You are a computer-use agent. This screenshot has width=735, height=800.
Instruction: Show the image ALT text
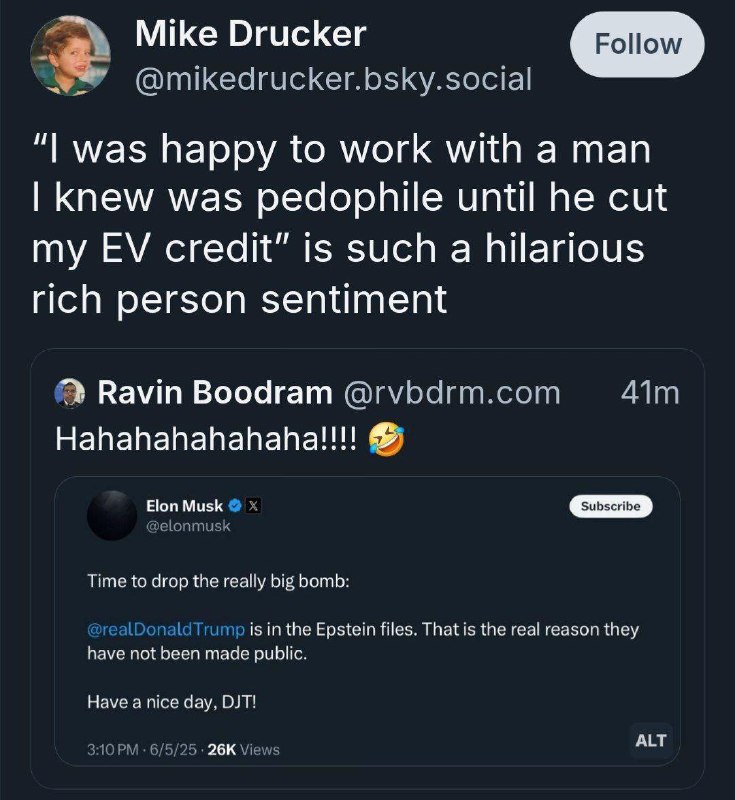coord(651,740)
